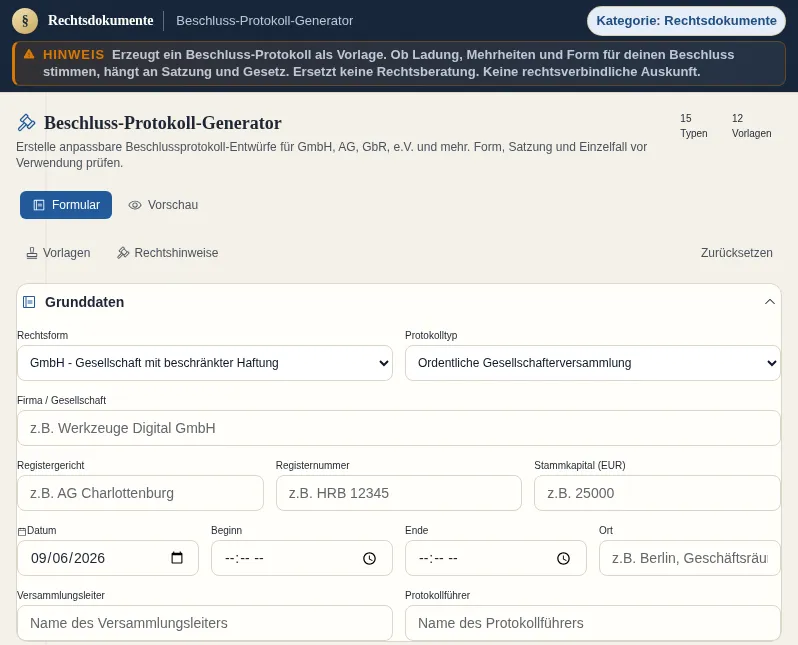Open the Vorlagen section

coord(59,253)
